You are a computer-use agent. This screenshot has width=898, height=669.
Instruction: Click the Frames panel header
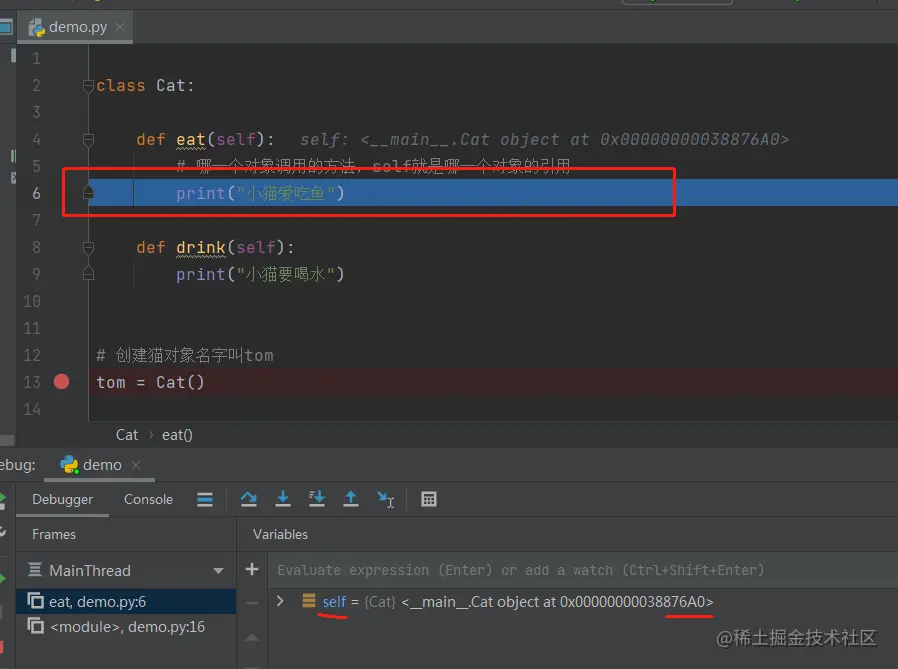coord(54,534)
